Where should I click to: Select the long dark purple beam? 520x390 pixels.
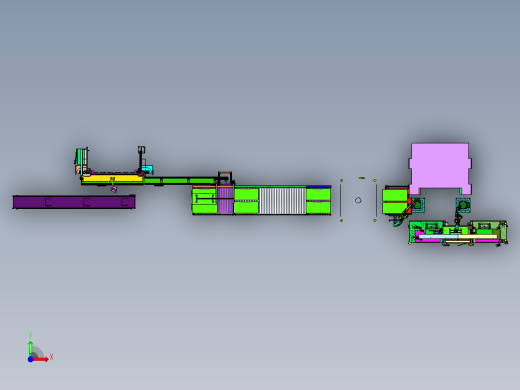point(74,202)
